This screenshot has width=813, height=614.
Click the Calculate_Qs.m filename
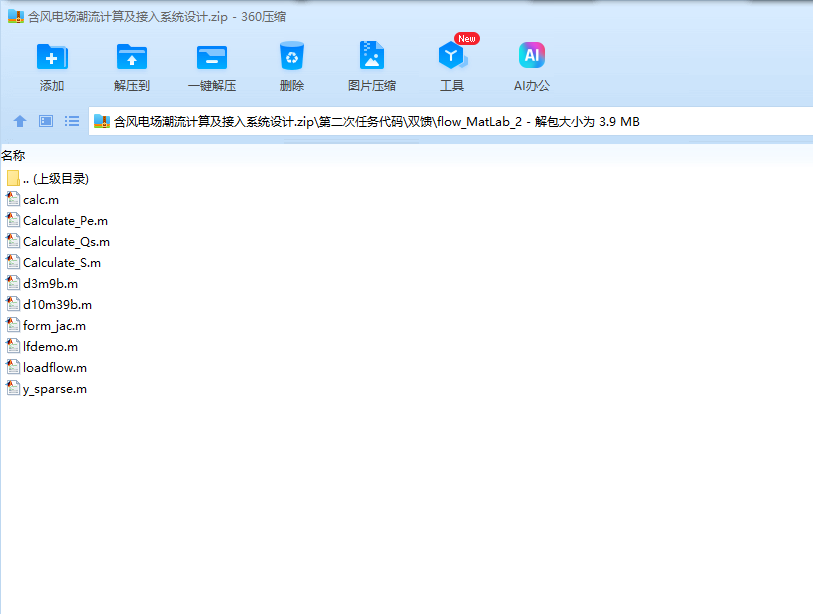click(x=66, y=242)
